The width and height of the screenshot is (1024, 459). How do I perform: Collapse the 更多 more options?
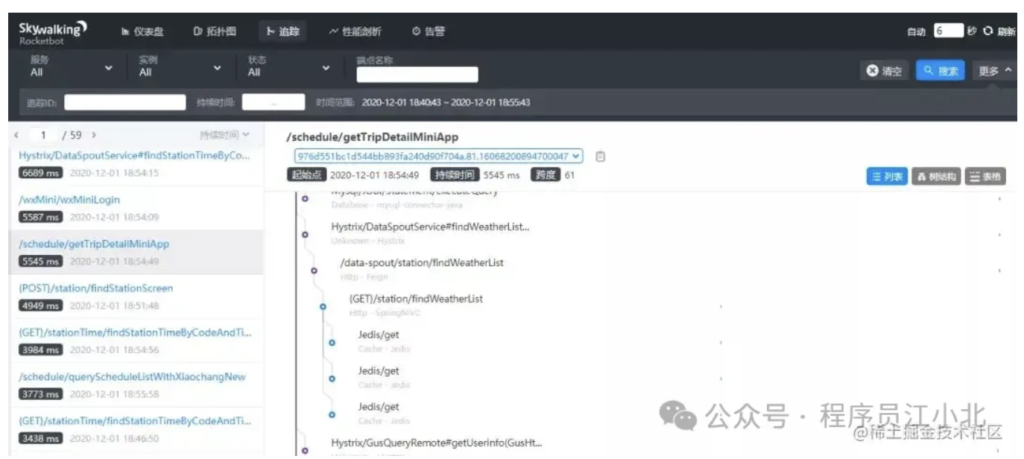995,71
